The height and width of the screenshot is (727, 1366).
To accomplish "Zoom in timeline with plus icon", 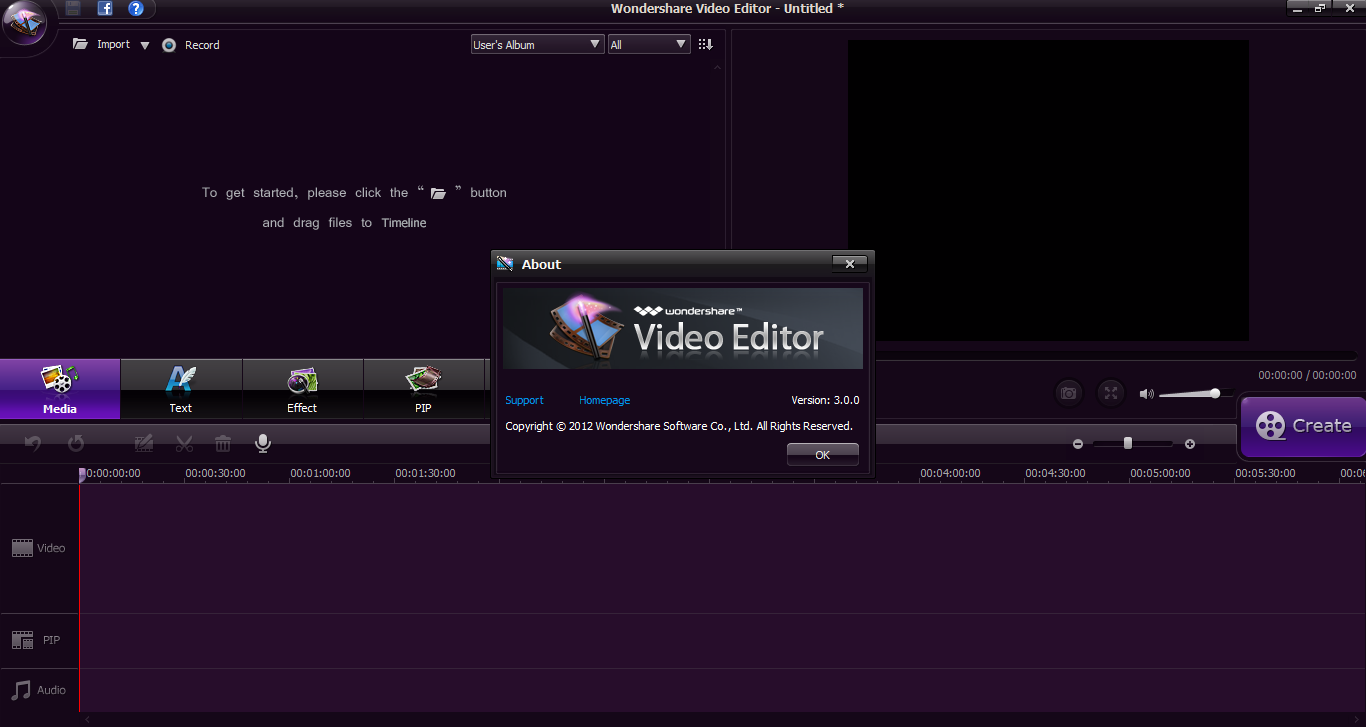I will pos(1190,444).
